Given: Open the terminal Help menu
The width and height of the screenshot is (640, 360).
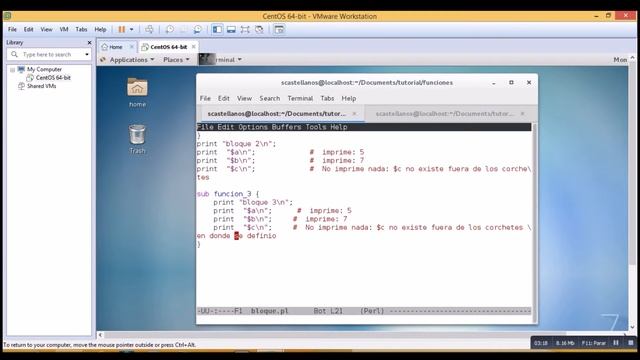Looking at the screenshot, I should point(349,98).
